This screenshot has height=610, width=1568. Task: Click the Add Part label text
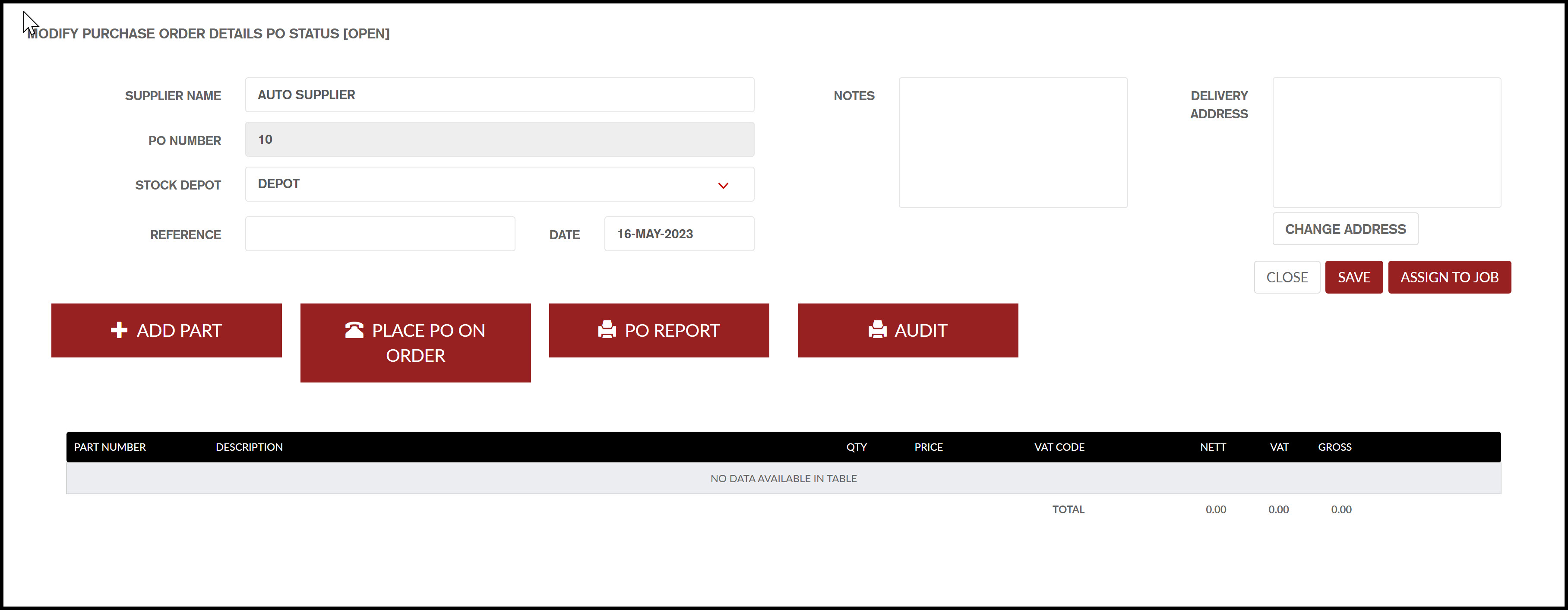[179, 330]
